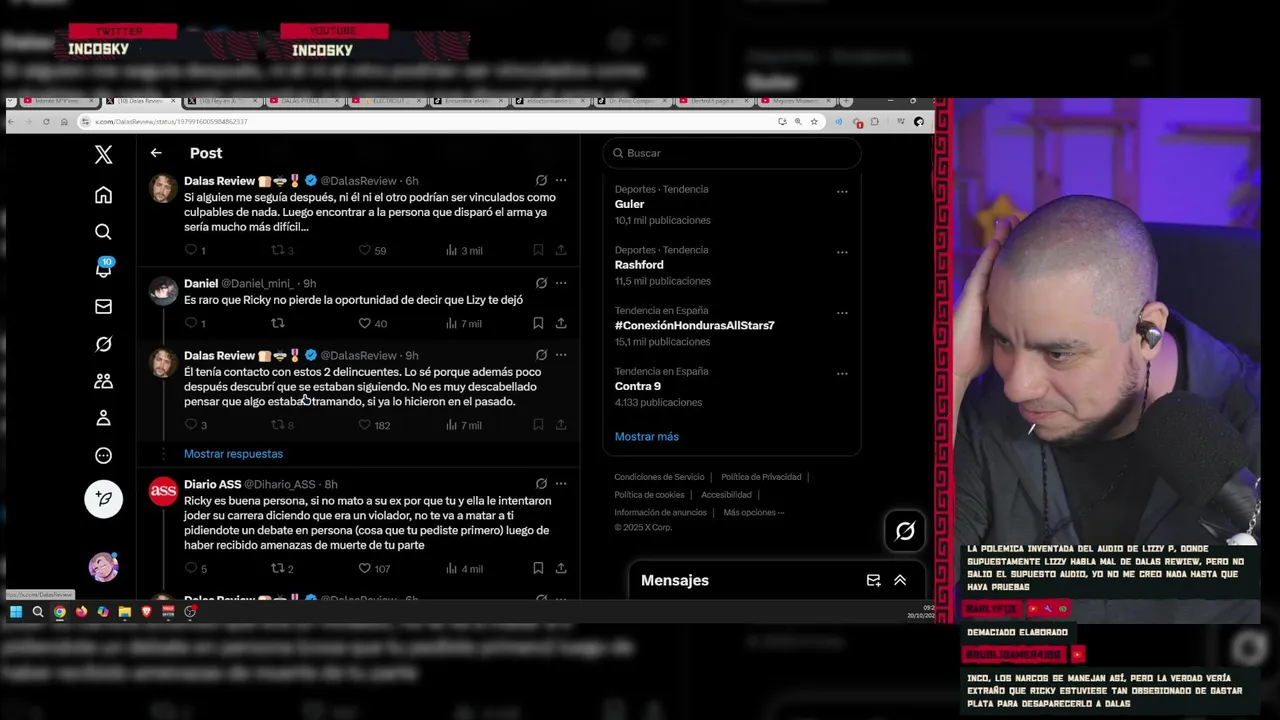The image size is (1280, 720).
Task: Open Política de cookies footer link
Action: 649,495
